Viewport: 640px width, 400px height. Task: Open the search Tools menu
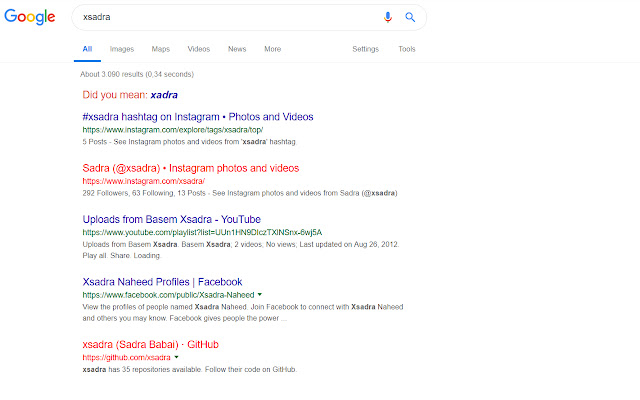pyautogui.click(x=407, y=48)
